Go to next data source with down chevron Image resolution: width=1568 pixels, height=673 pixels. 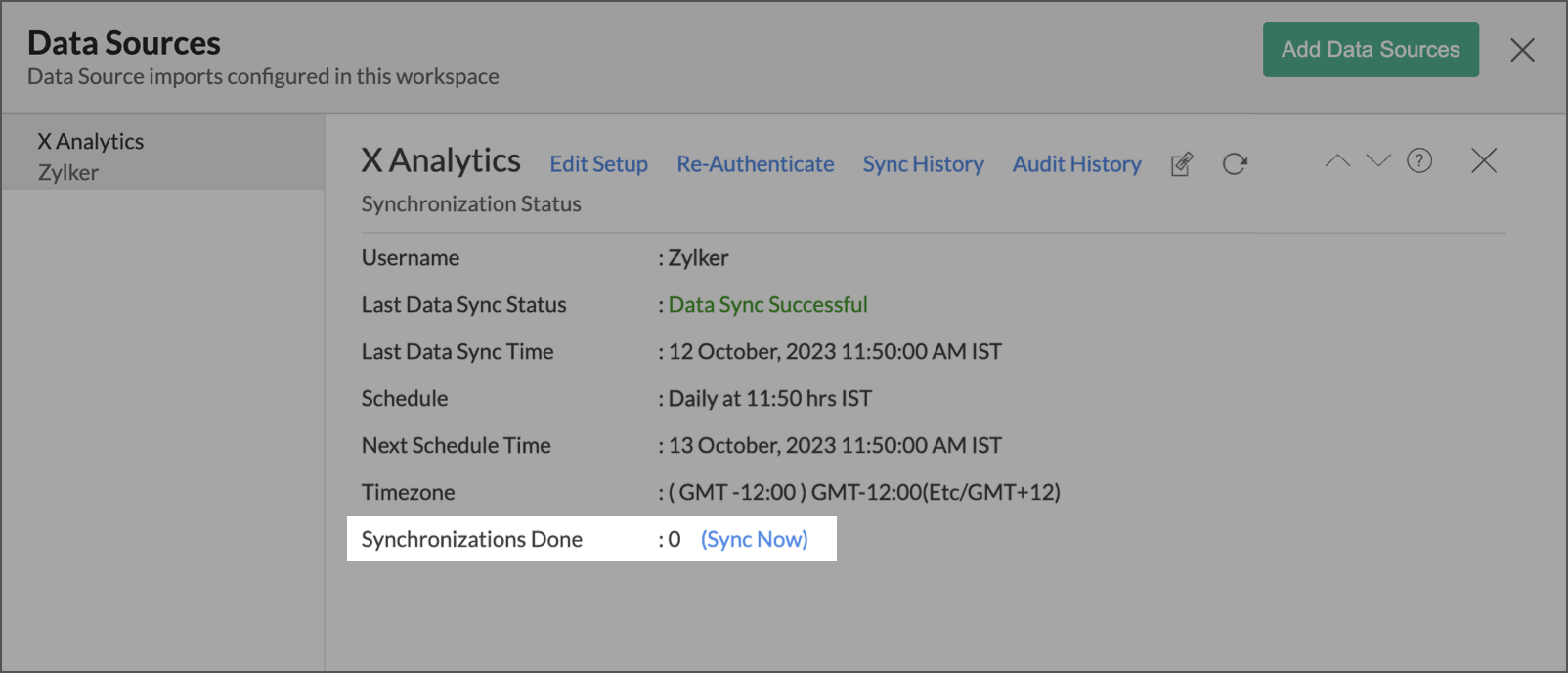tap(1378, 161)
